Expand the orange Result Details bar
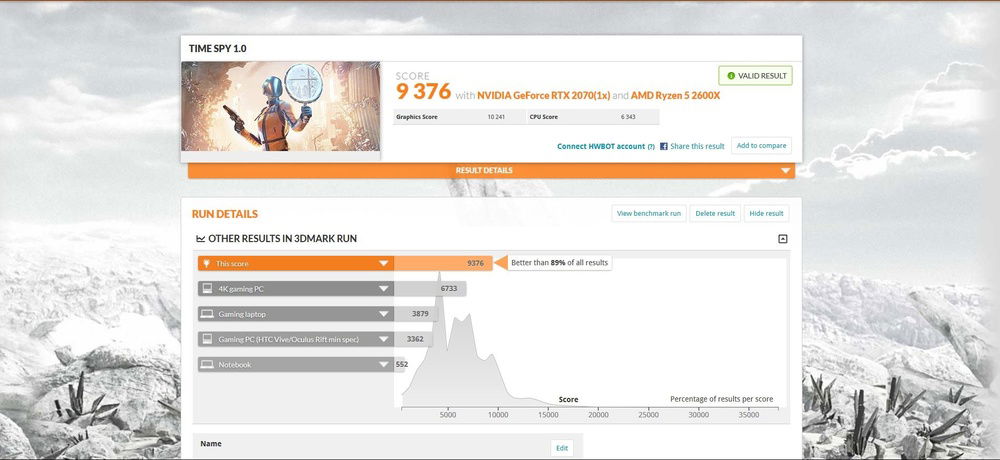The height and width of the screenshot is (460, 1000). tap(785, 171)
